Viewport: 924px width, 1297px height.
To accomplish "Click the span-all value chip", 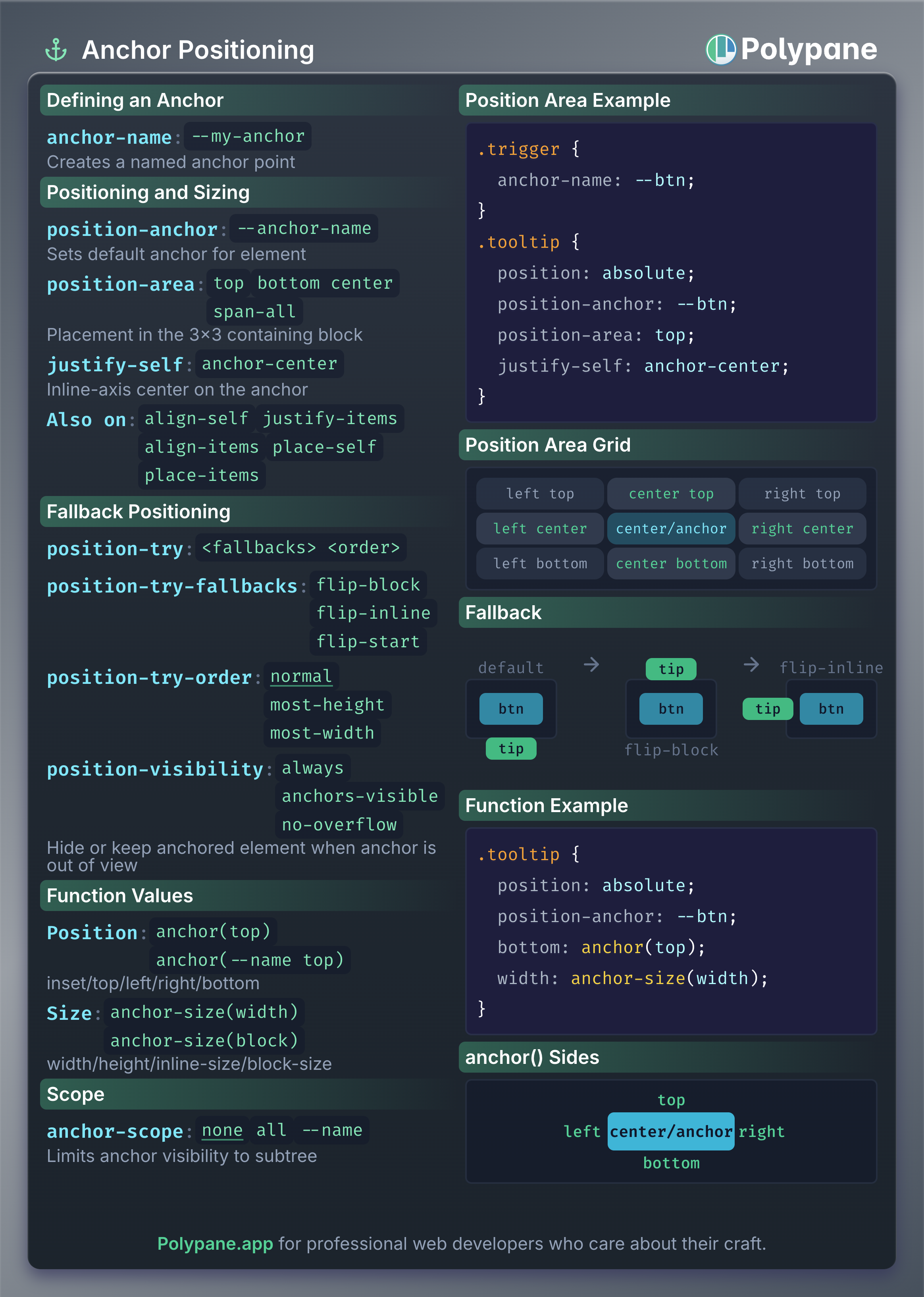I will pos(254,311).
